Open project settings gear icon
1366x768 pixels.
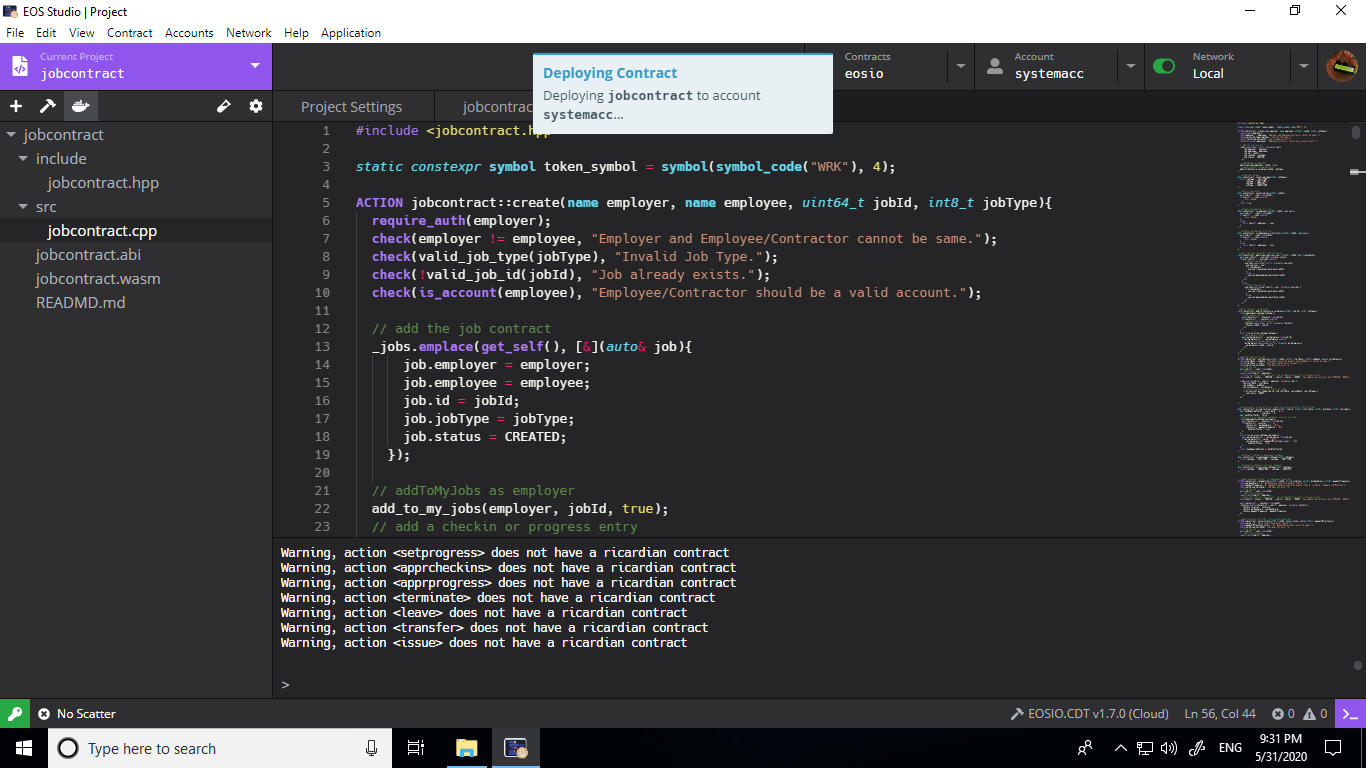click(256, 106)
